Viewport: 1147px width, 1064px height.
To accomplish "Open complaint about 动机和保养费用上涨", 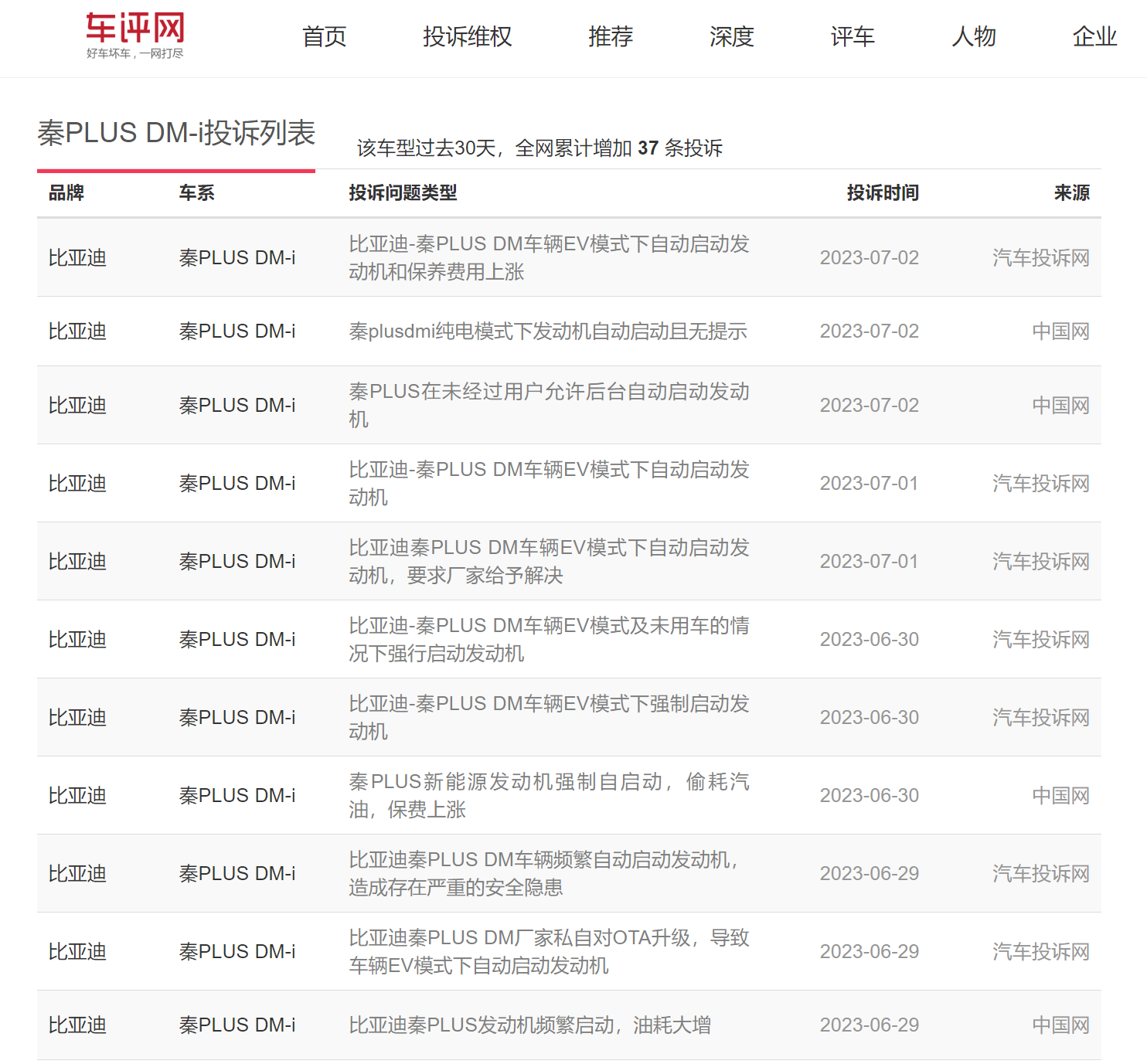I will point(549,257).
